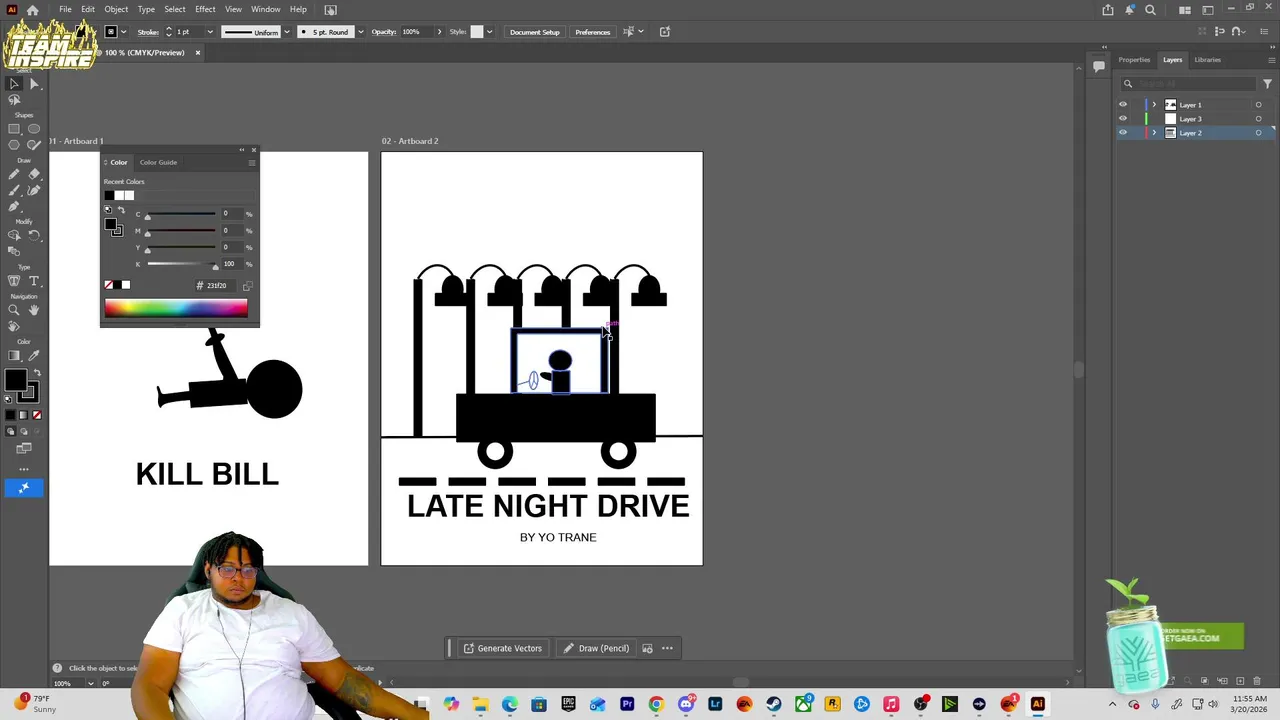
Task: Activate the Fill box in toolbar
Action: click(15, 380)
